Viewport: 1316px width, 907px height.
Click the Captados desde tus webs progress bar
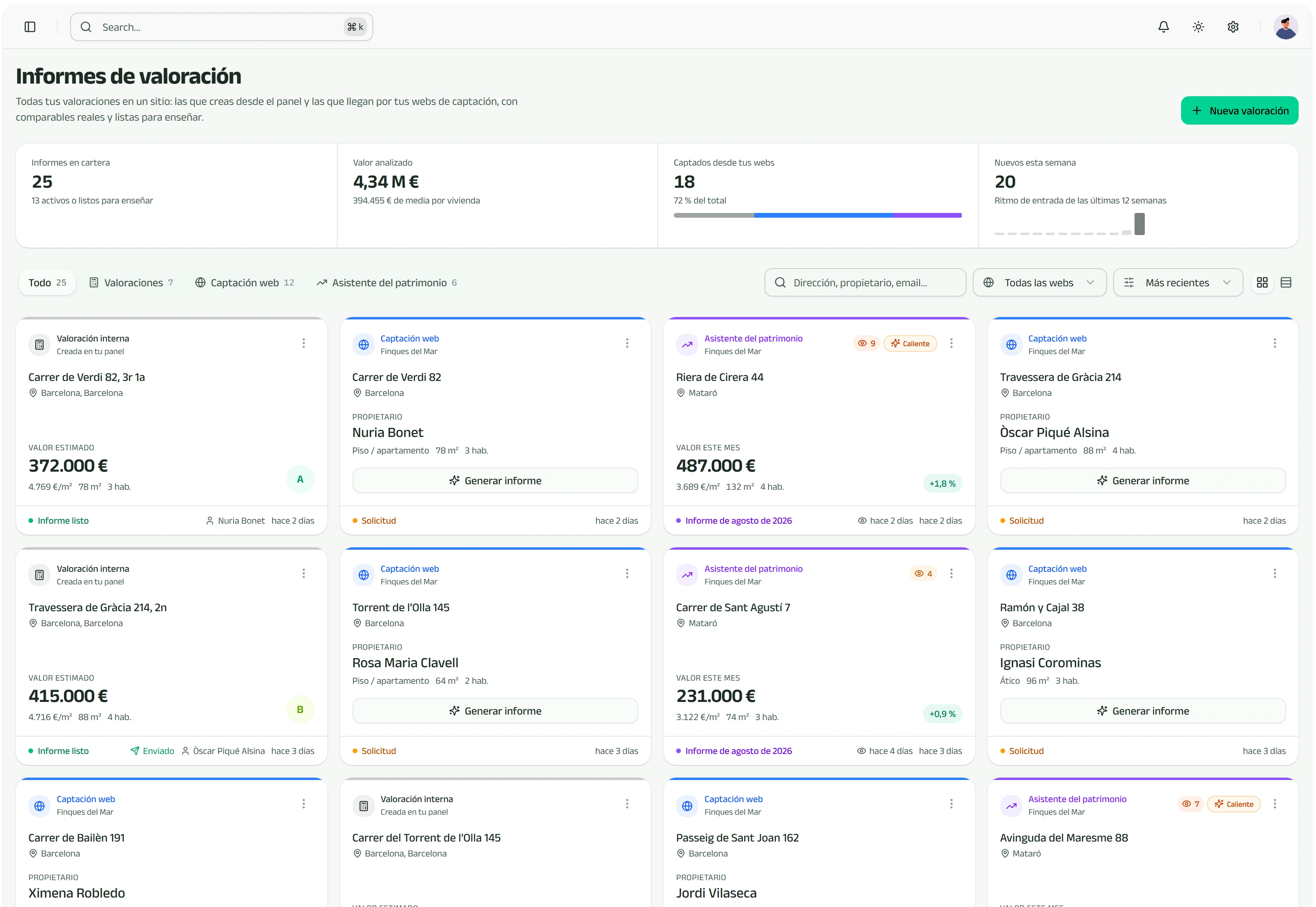pyautogui.click(x=817, y=215)
